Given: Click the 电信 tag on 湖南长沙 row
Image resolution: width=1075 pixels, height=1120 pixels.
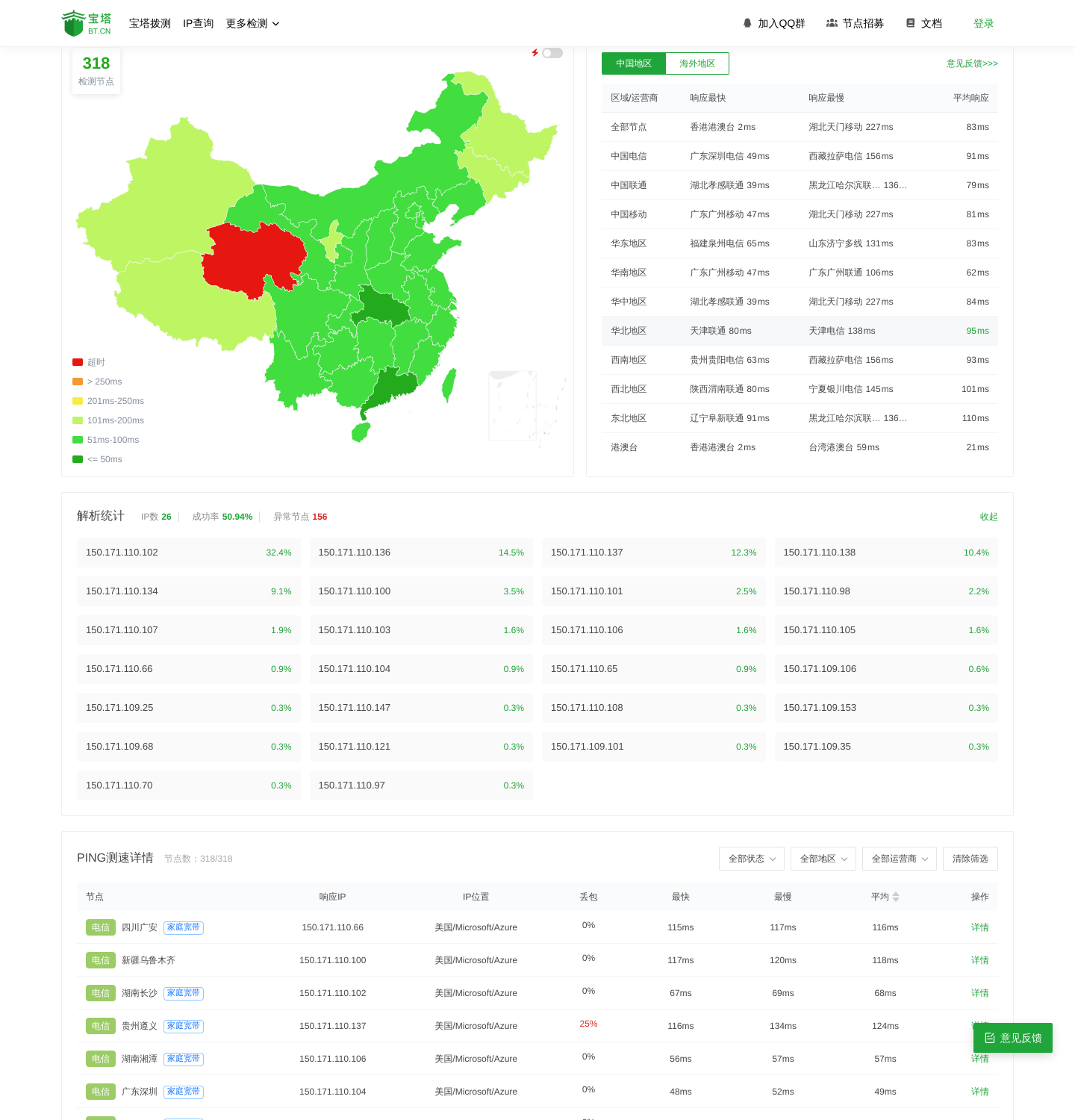Looking at the screenshot, I should pos(101,993).
